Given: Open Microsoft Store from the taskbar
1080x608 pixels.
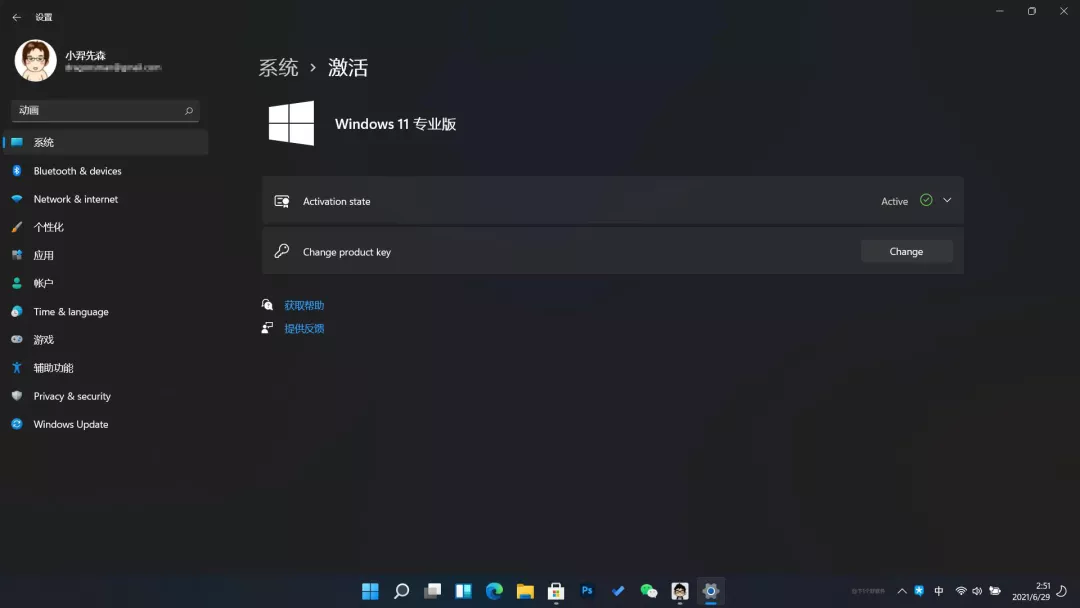Looking at the screenshot, I should pos(556,591).
